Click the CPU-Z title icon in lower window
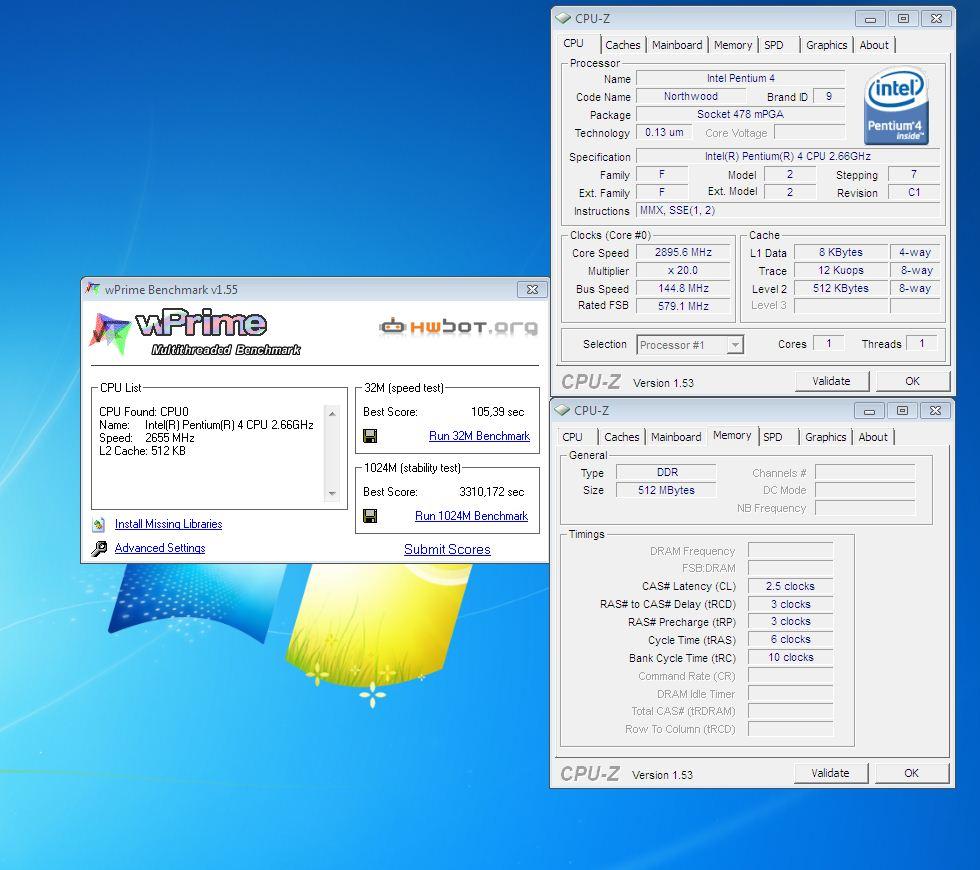The height and width of the screenshot is (870, 980). [562, 410]
